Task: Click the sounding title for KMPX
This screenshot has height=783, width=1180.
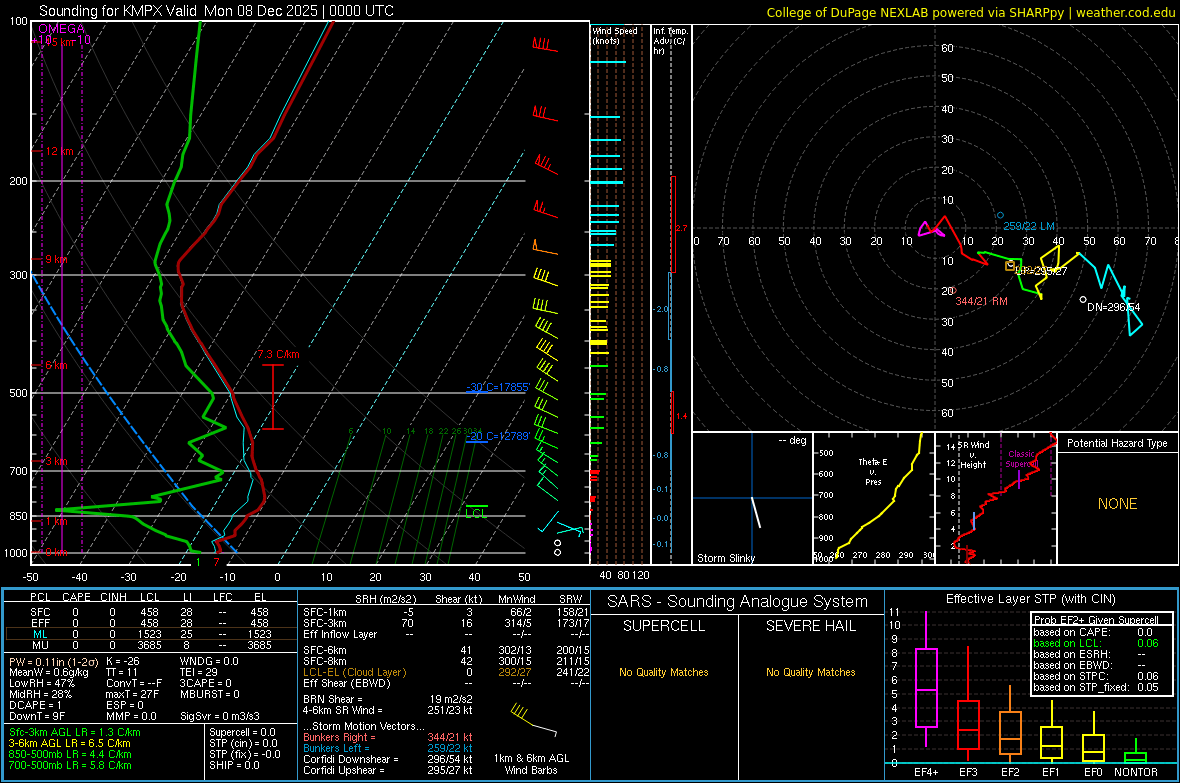Action: pyautogui.click(x=216, y=11)
